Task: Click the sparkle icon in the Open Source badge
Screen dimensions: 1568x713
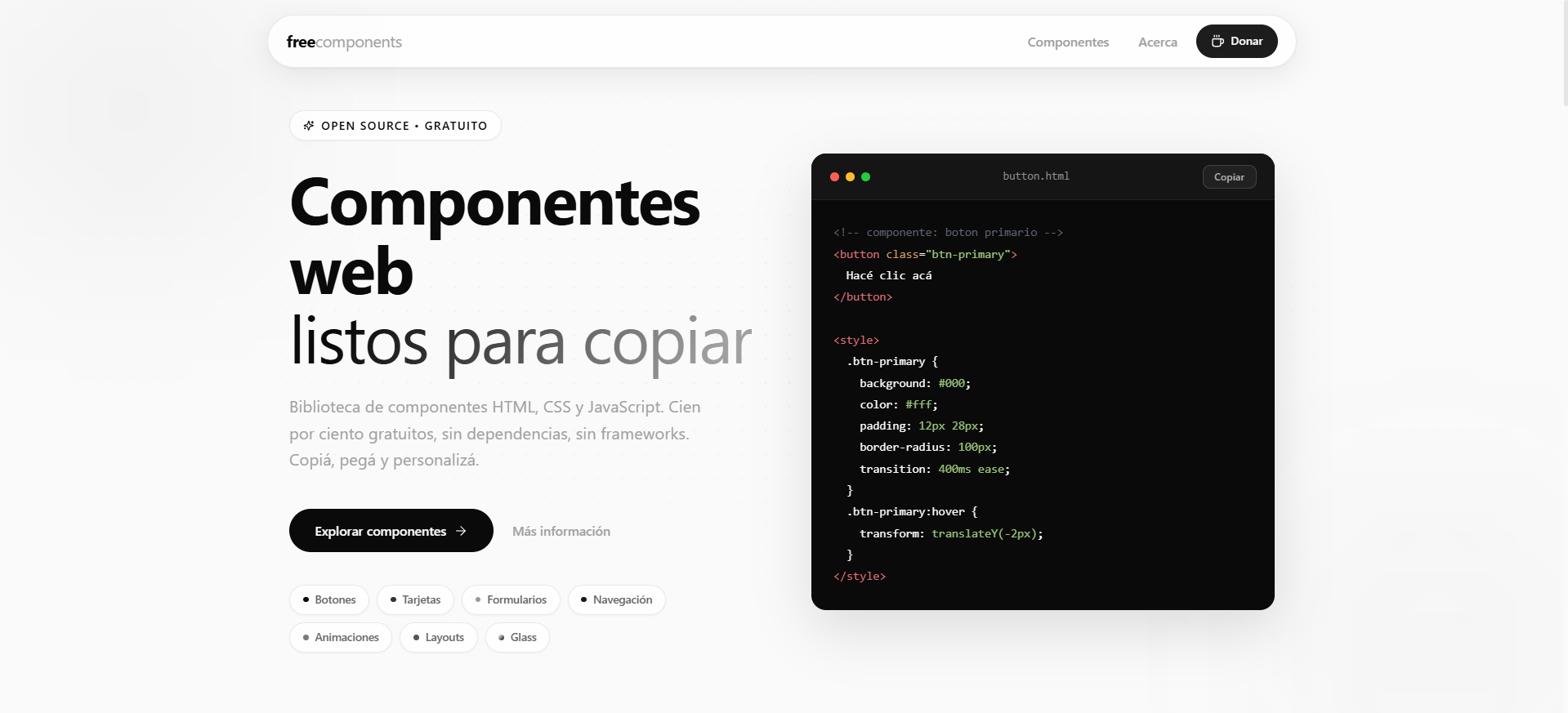Action: (309, 126)
